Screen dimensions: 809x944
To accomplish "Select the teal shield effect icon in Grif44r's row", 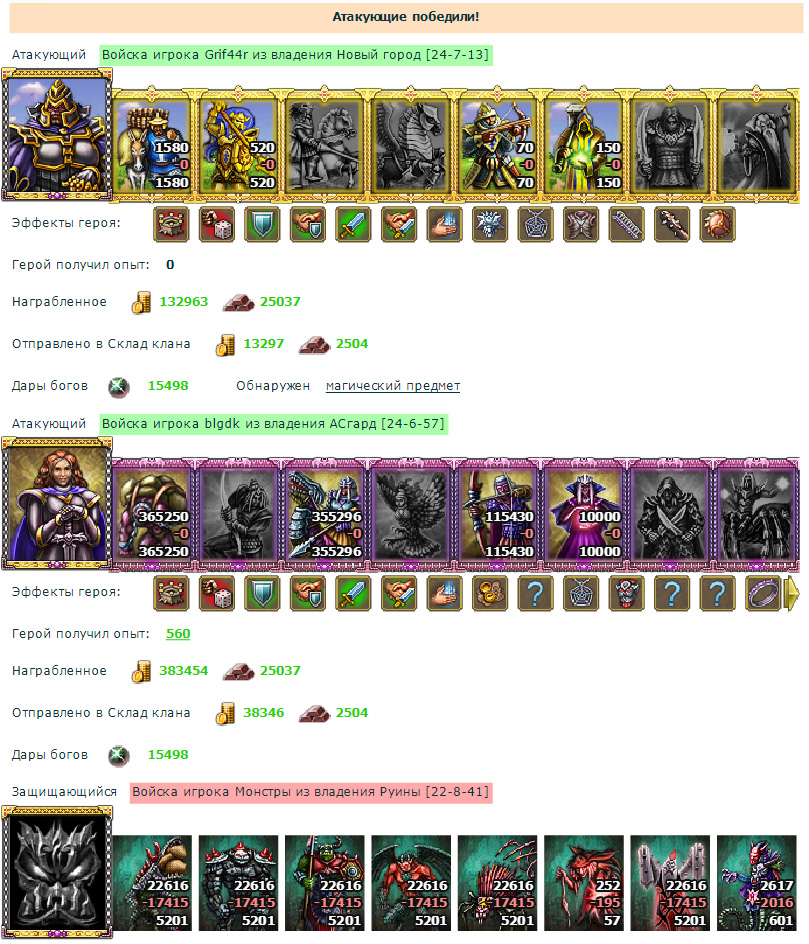I will [x=262, y=224].
